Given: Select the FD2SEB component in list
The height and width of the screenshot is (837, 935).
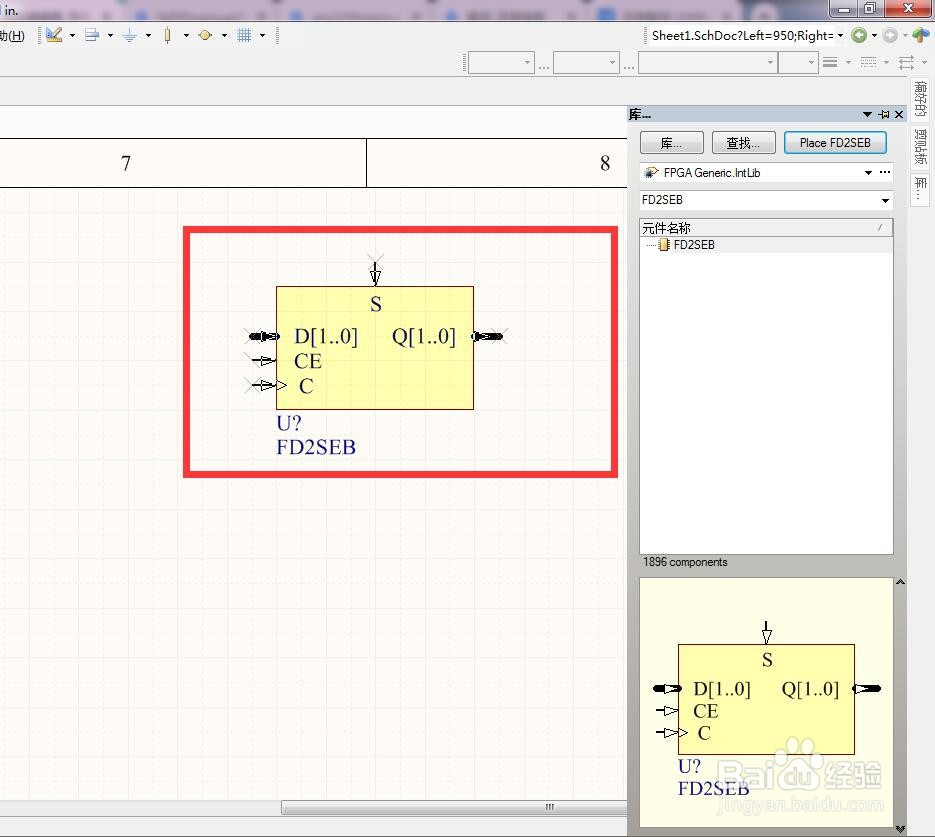Looking at the screenshot, I should (x=693, y=245).
